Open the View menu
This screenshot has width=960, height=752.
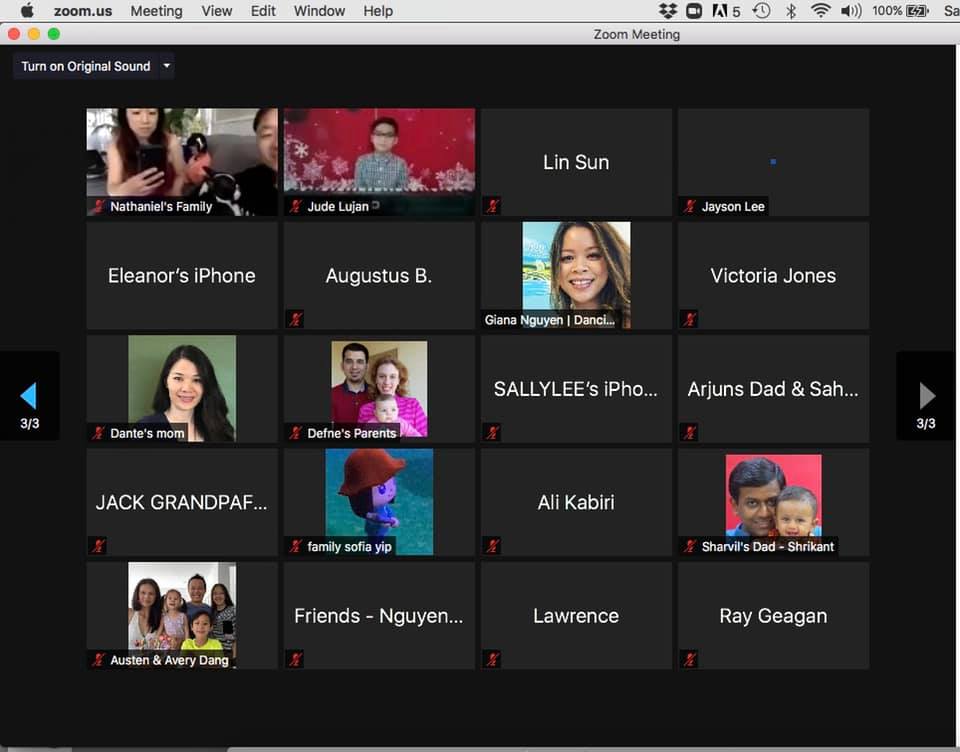point(217,11)
